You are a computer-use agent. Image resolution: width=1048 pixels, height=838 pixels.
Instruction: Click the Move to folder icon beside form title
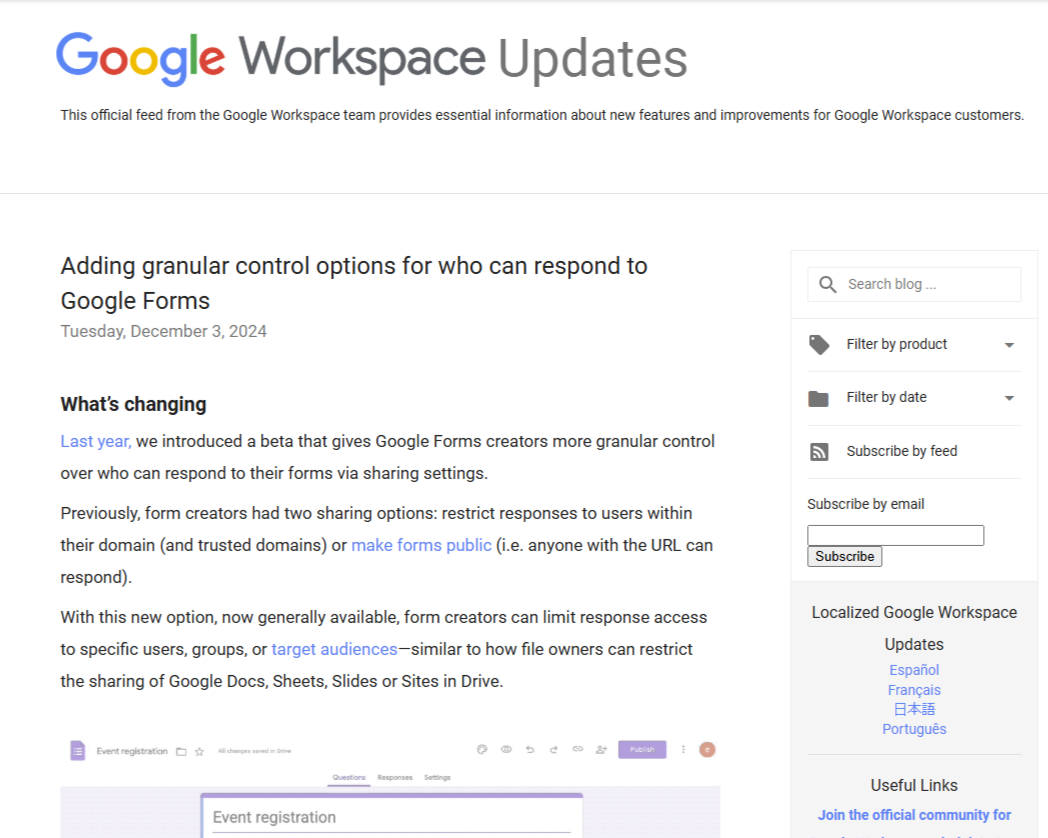pyautogui.click(x=180, y=750)
